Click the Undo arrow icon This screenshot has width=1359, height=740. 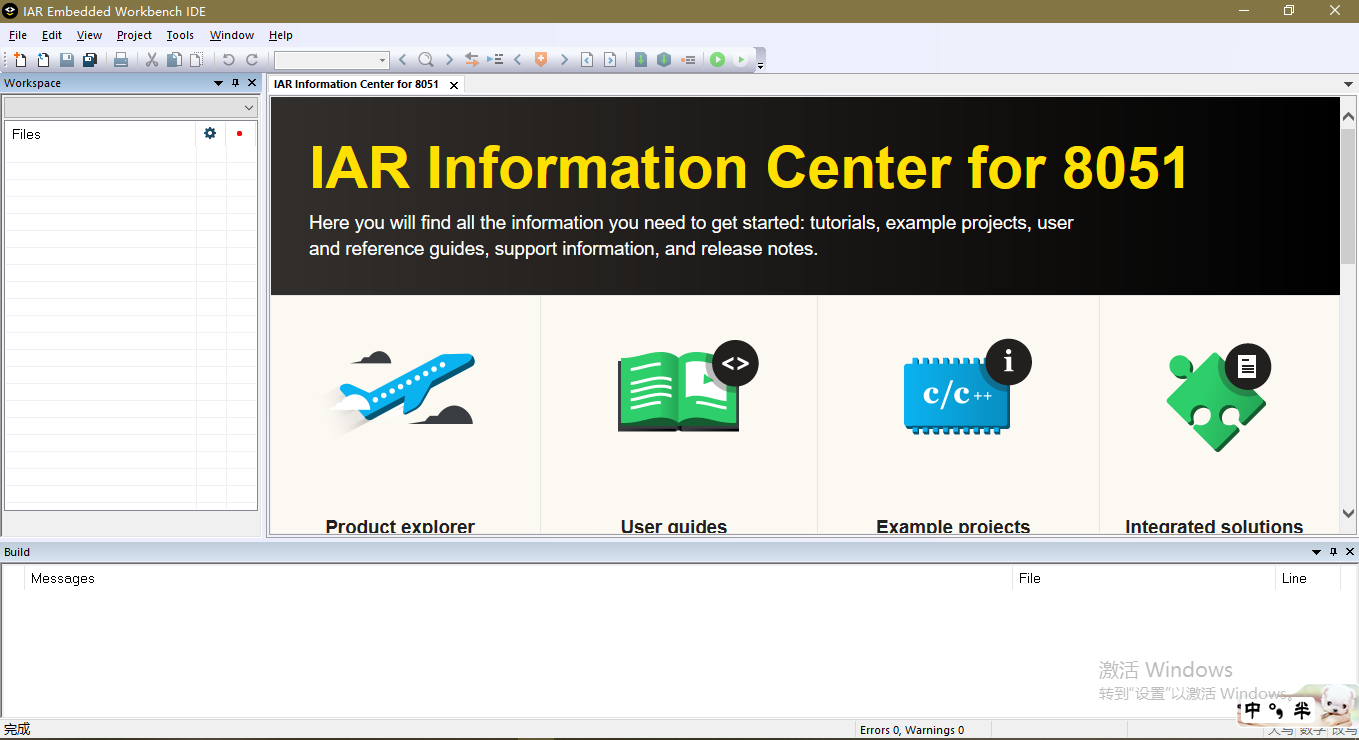click(228, 60)
